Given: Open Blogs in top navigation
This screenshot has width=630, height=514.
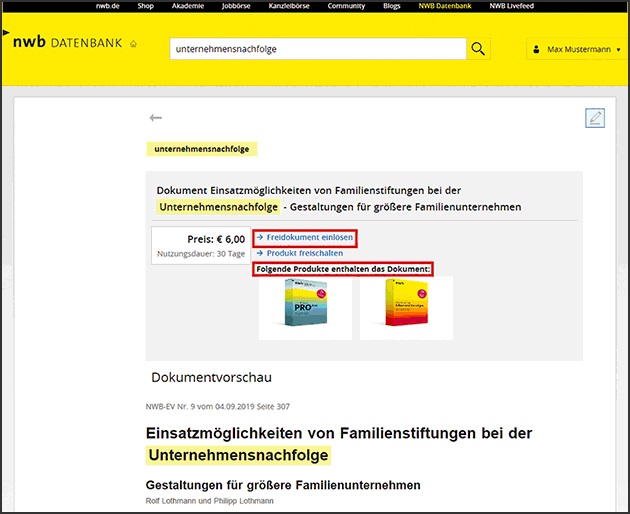Looking at the screenshot, I should [x=391, y=7].
